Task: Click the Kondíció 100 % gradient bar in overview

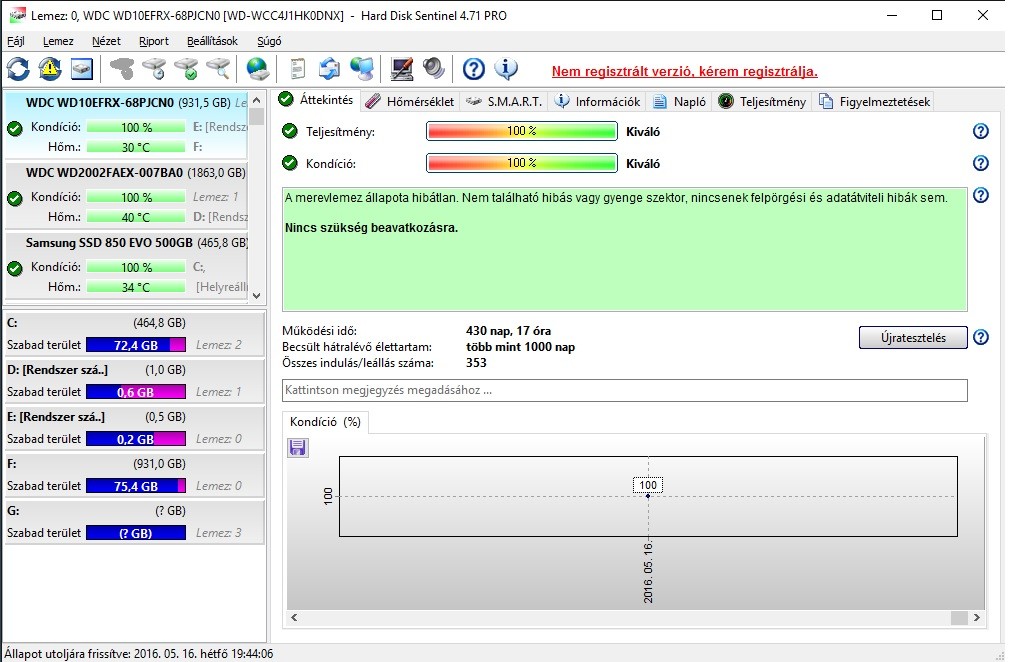Action: click(522, 163)
